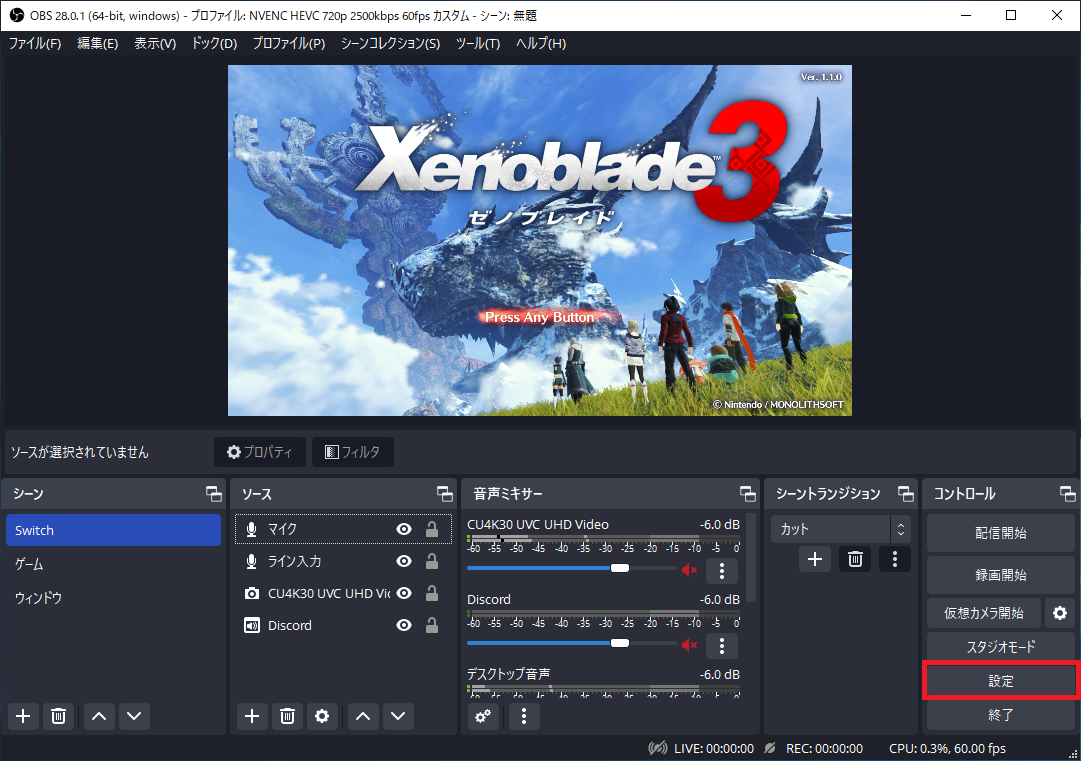1081x761 pixels.
Task: Select the ライン入力 source row
Action: pyautogui.click(x=343, y=561)
